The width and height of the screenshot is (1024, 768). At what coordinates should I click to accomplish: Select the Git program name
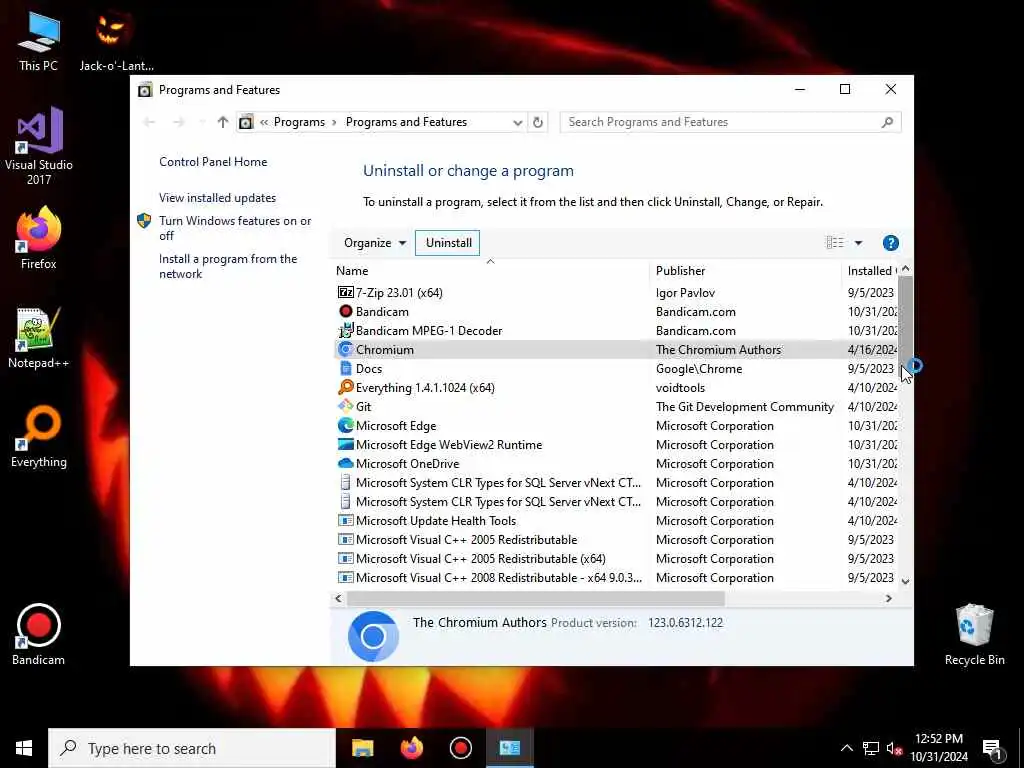363,406
